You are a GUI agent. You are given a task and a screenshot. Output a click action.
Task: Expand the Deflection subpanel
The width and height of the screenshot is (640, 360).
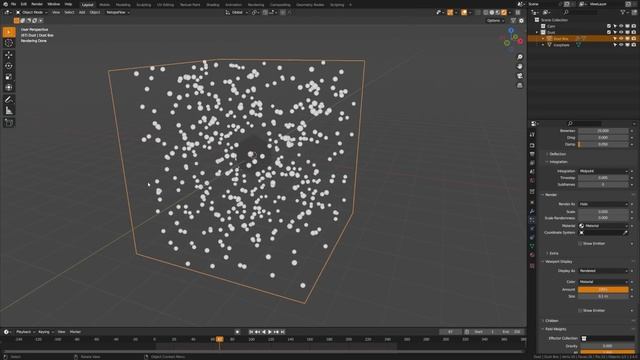557,154
